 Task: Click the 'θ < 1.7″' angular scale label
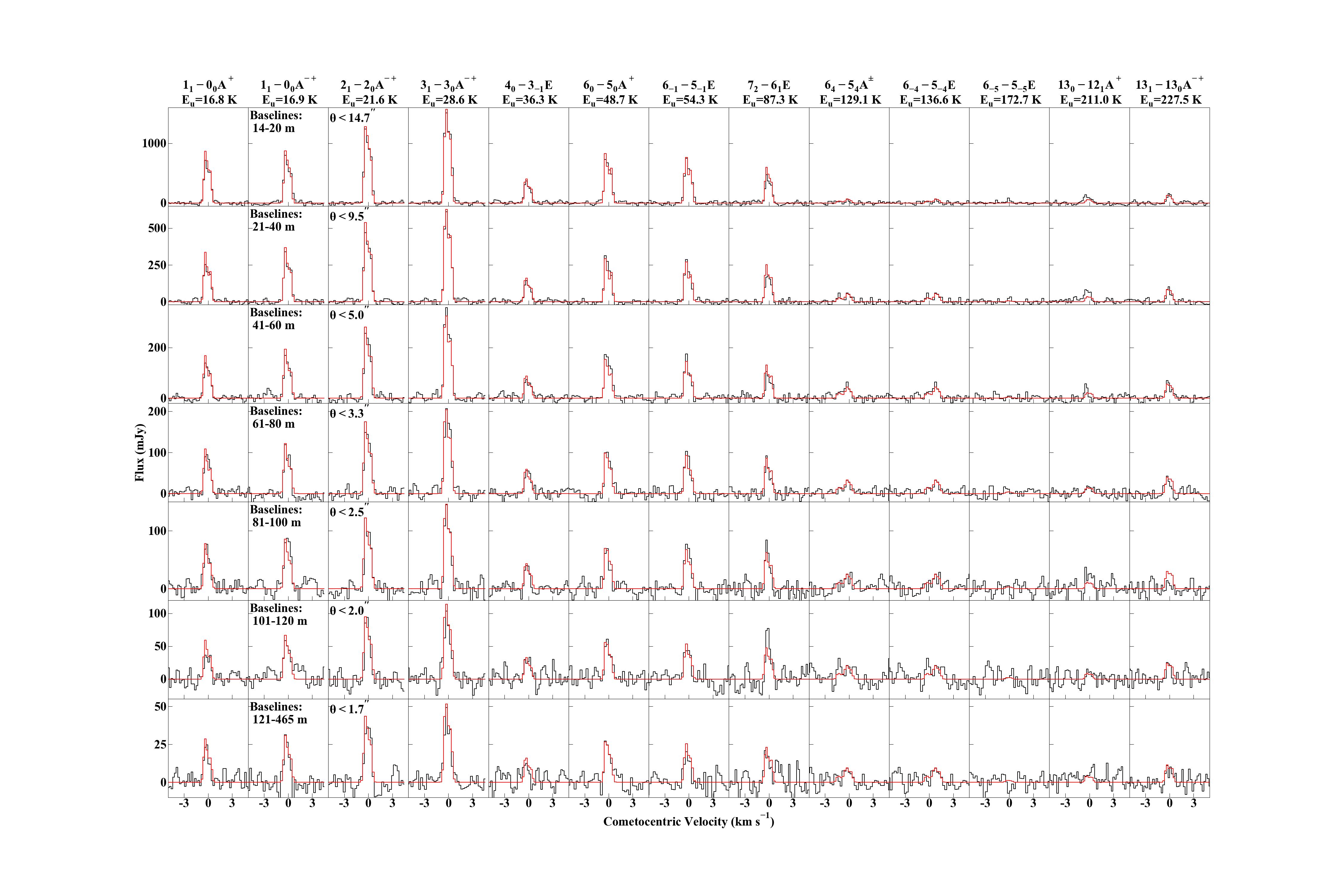coord(348,708)
